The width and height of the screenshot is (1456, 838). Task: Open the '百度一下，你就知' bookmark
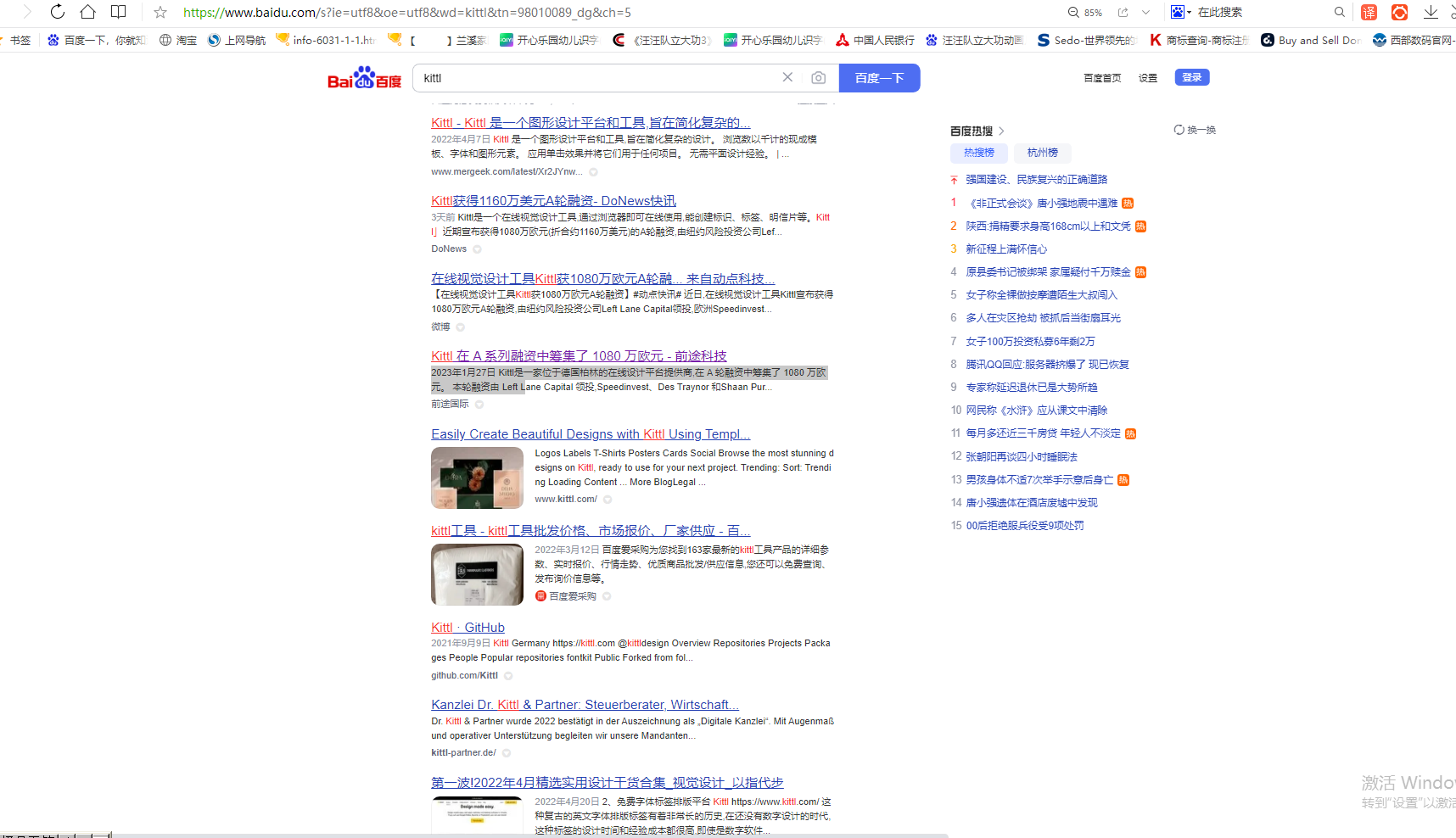point(97,40)
